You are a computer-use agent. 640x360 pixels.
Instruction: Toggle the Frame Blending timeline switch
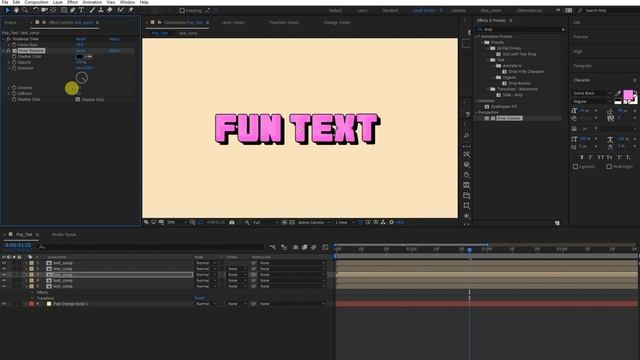pos(304,247)
